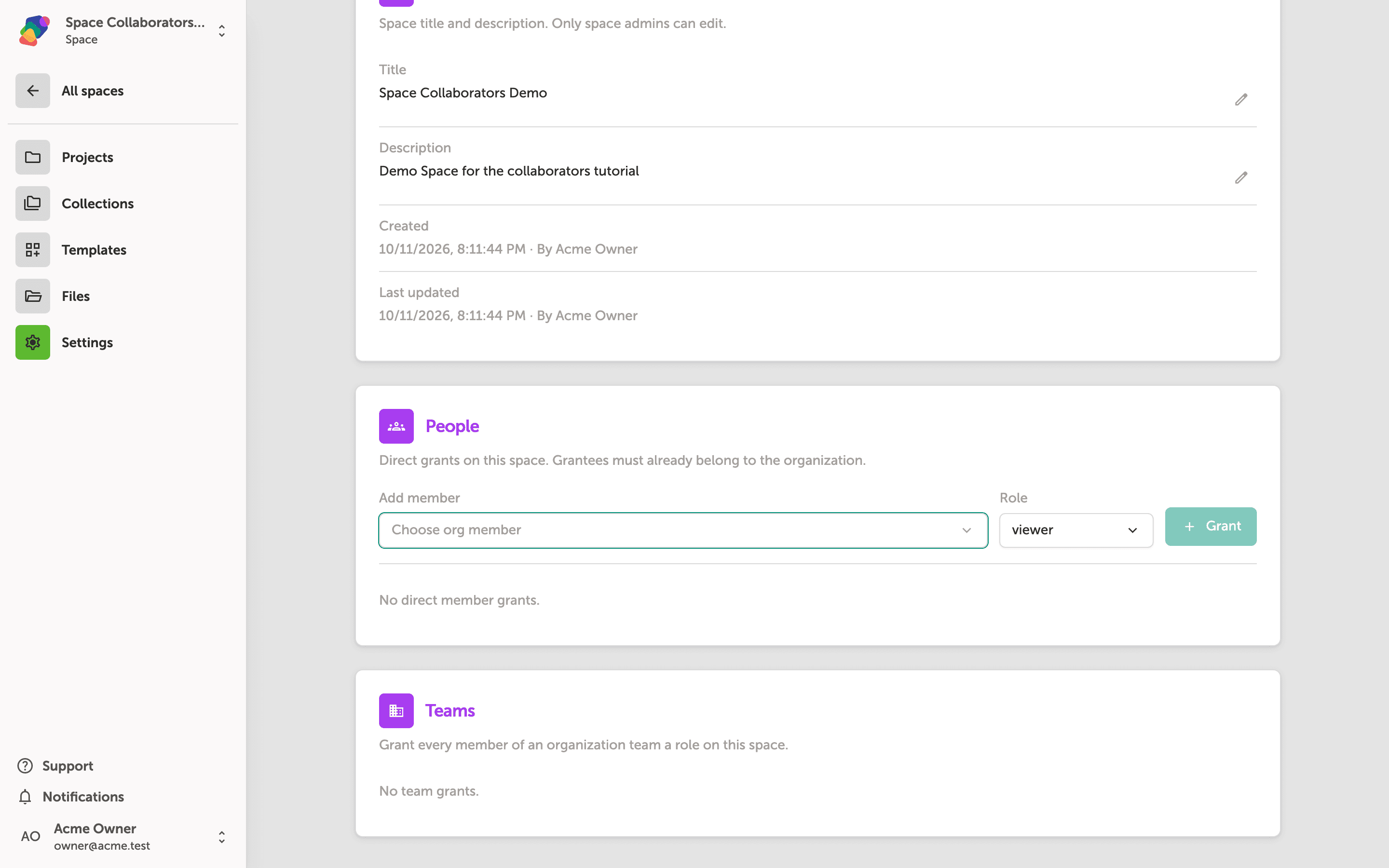Screen dimensions: 1389x868
Task: Click the Teams heading
Action: coord(450,711)
